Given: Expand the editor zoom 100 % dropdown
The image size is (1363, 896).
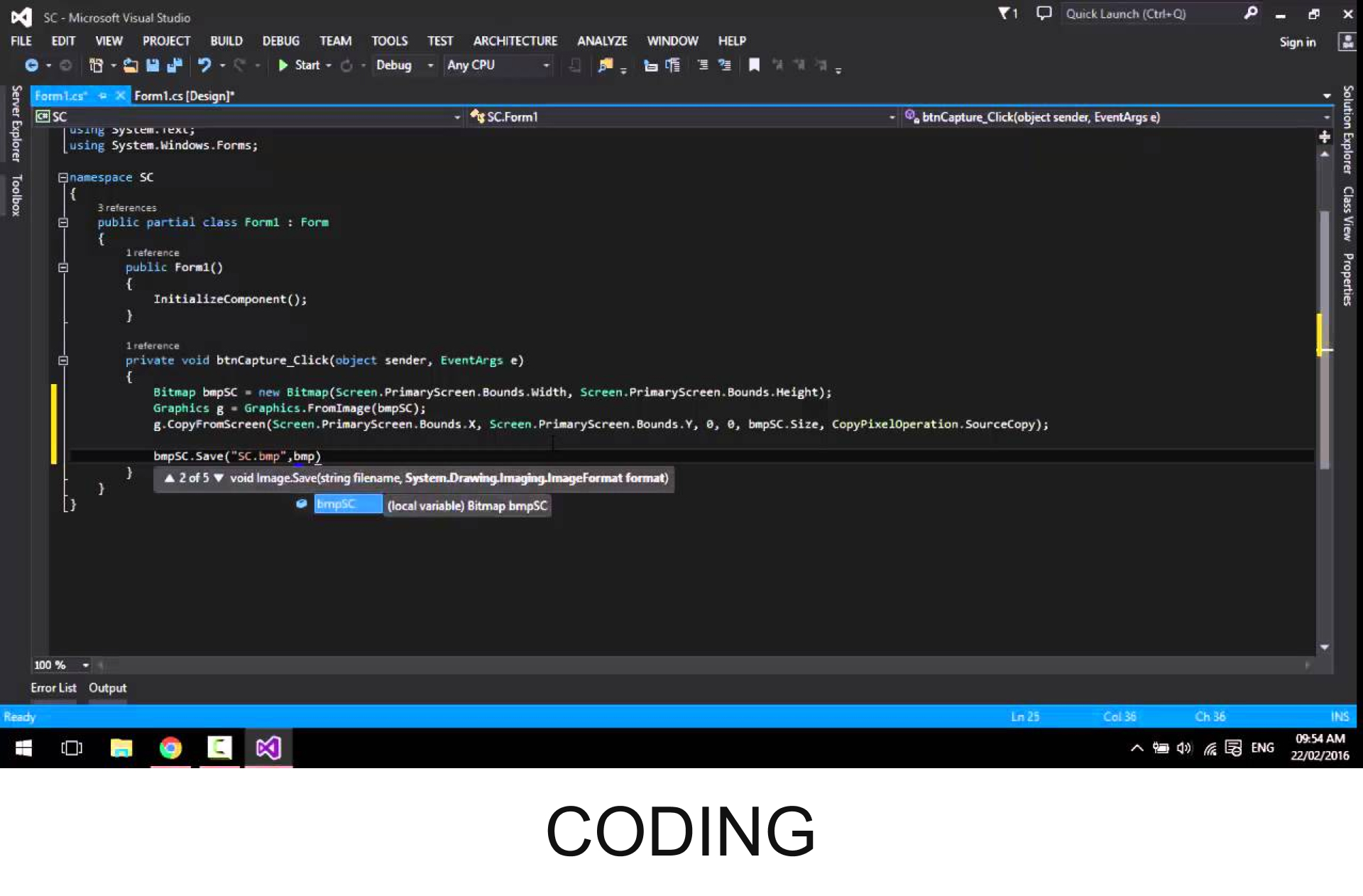Looking at the screenshot, I should pos(85,665).
